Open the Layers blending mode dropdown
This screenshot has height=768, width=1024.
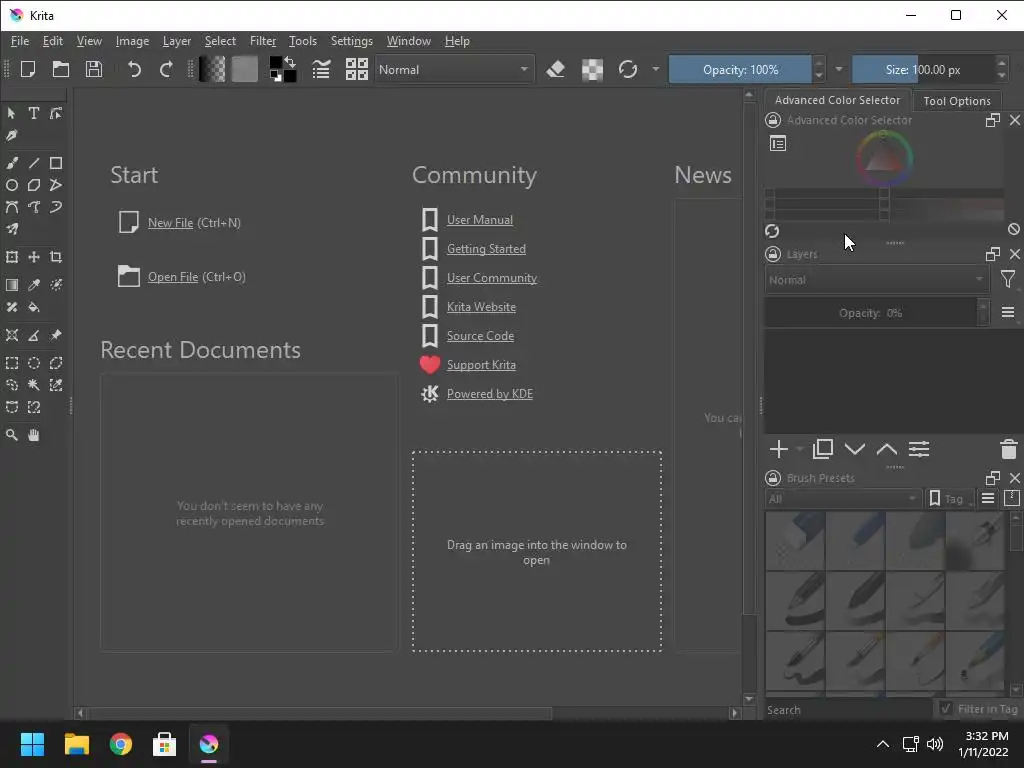[x=876, y=280]
